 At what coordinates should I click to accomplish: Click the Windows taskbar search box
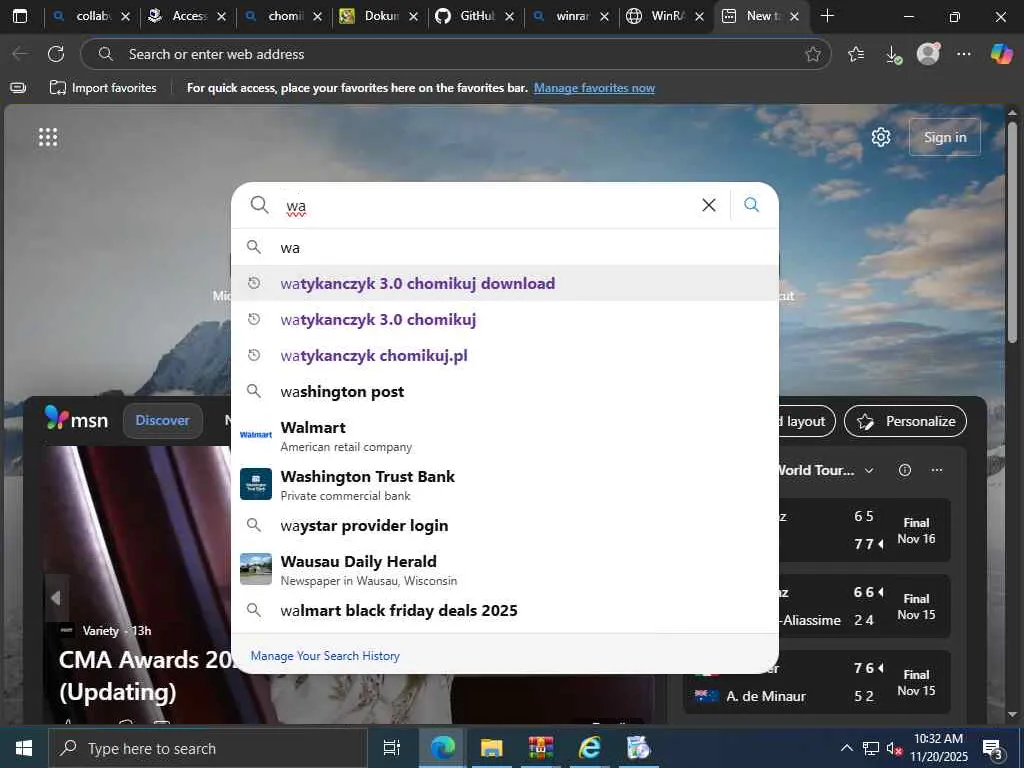208,748
